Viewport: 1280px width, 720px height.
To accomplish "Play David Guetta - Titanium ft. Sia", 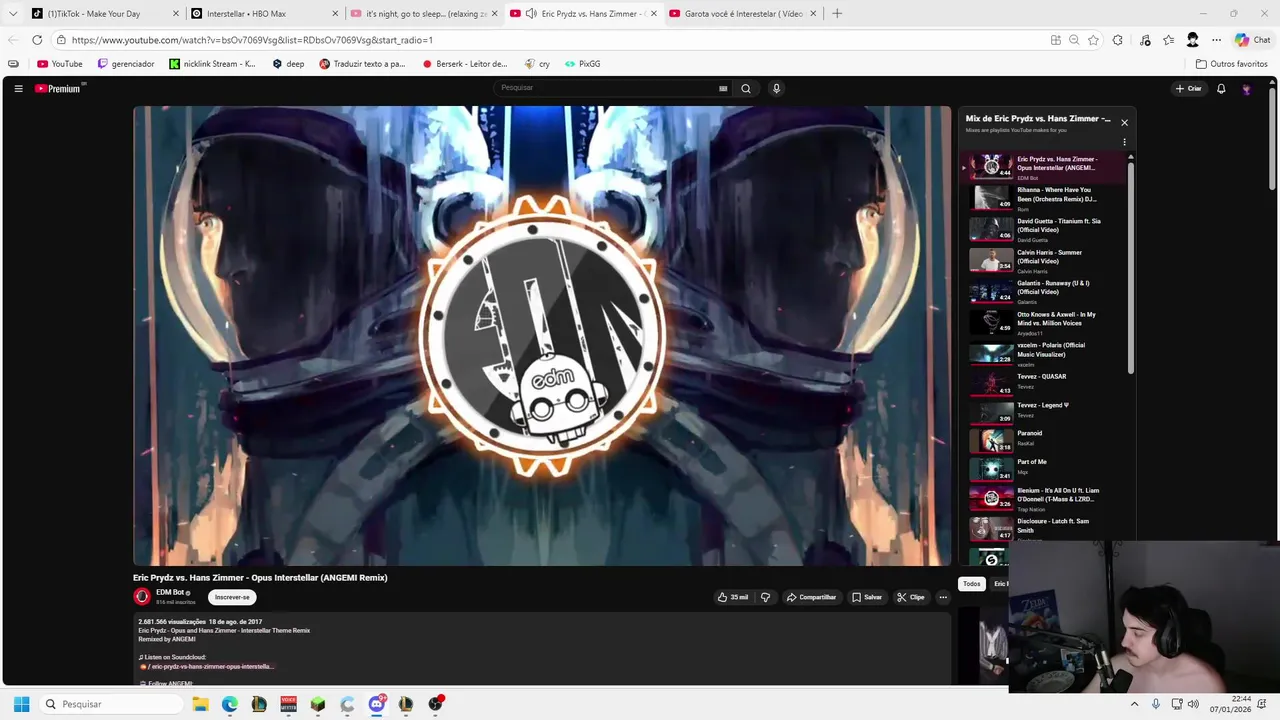I will pyautogui.click(x=1045, y=229).
